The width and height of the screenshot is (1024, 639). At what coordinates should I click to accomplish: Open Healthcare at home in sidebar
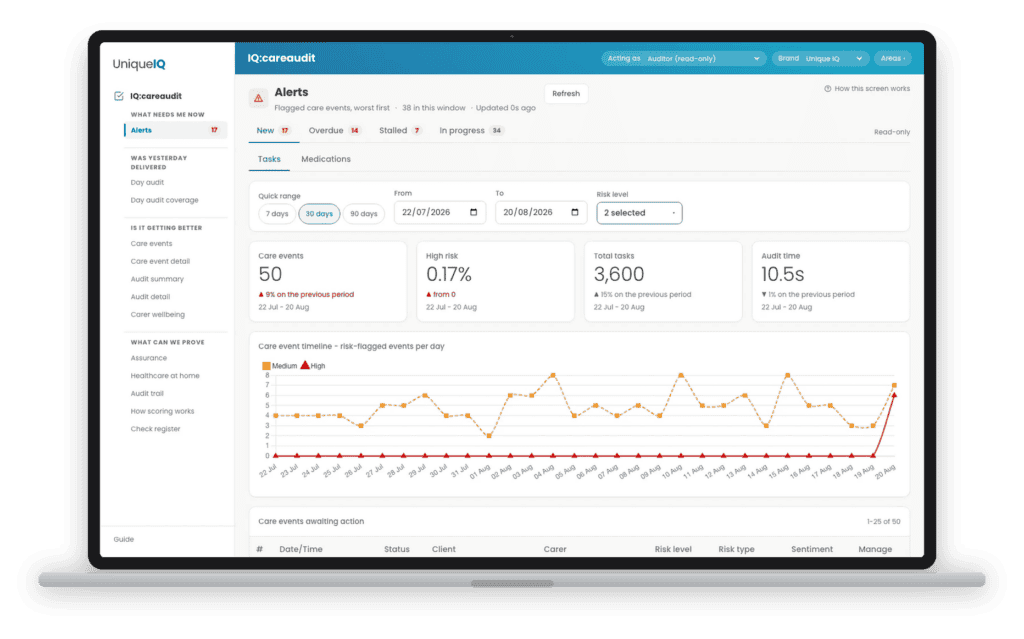coord(165,376)
